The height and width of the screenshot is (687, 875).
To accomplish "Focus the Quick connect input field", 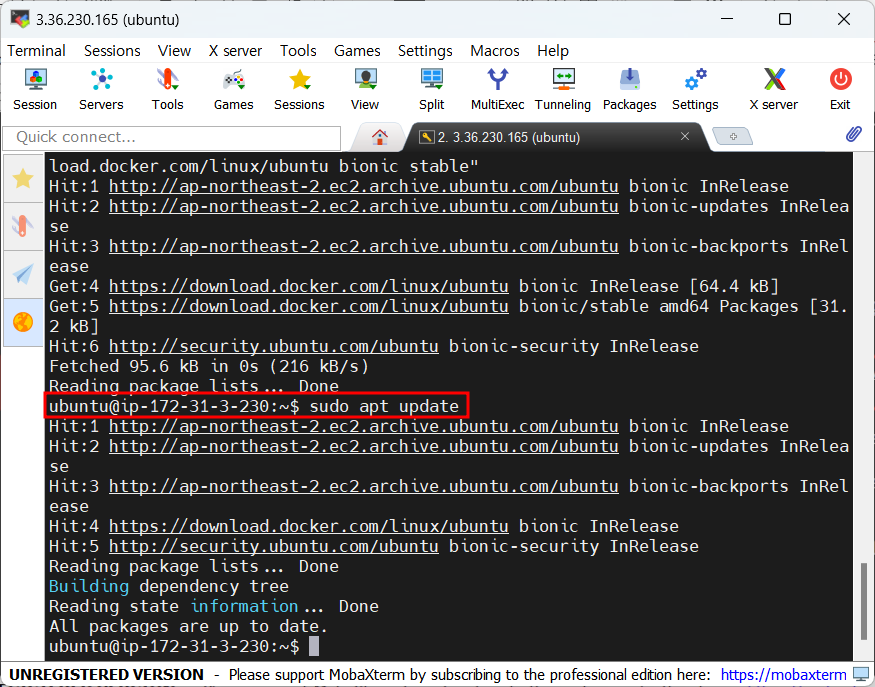I will tap(172, 137).
